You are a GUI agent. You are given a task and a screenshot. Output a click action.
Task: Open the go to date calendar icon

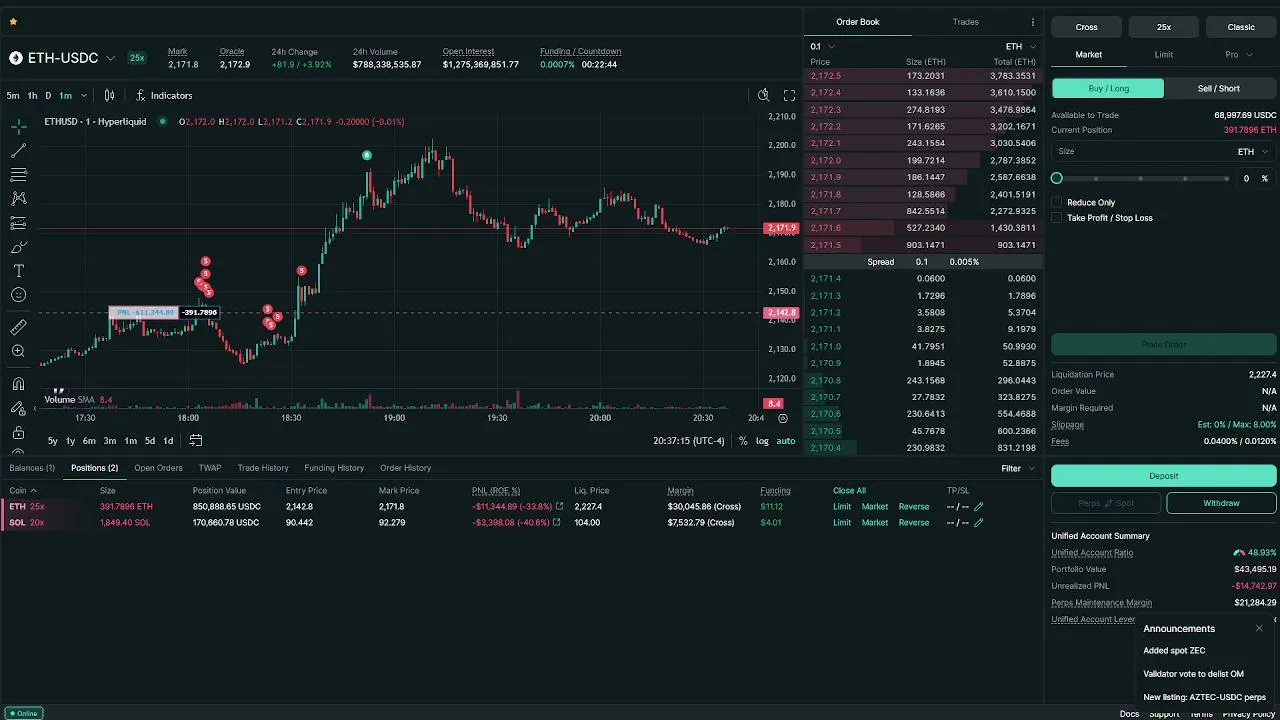coord(196,440)
